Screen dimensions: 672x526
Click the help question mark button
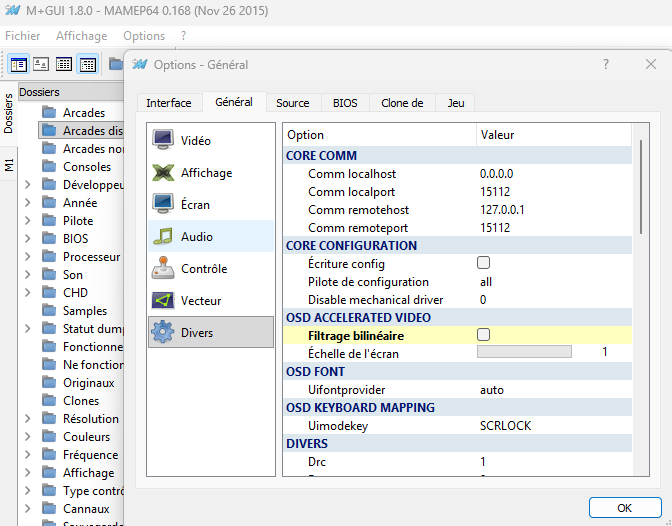pos(606,64)
